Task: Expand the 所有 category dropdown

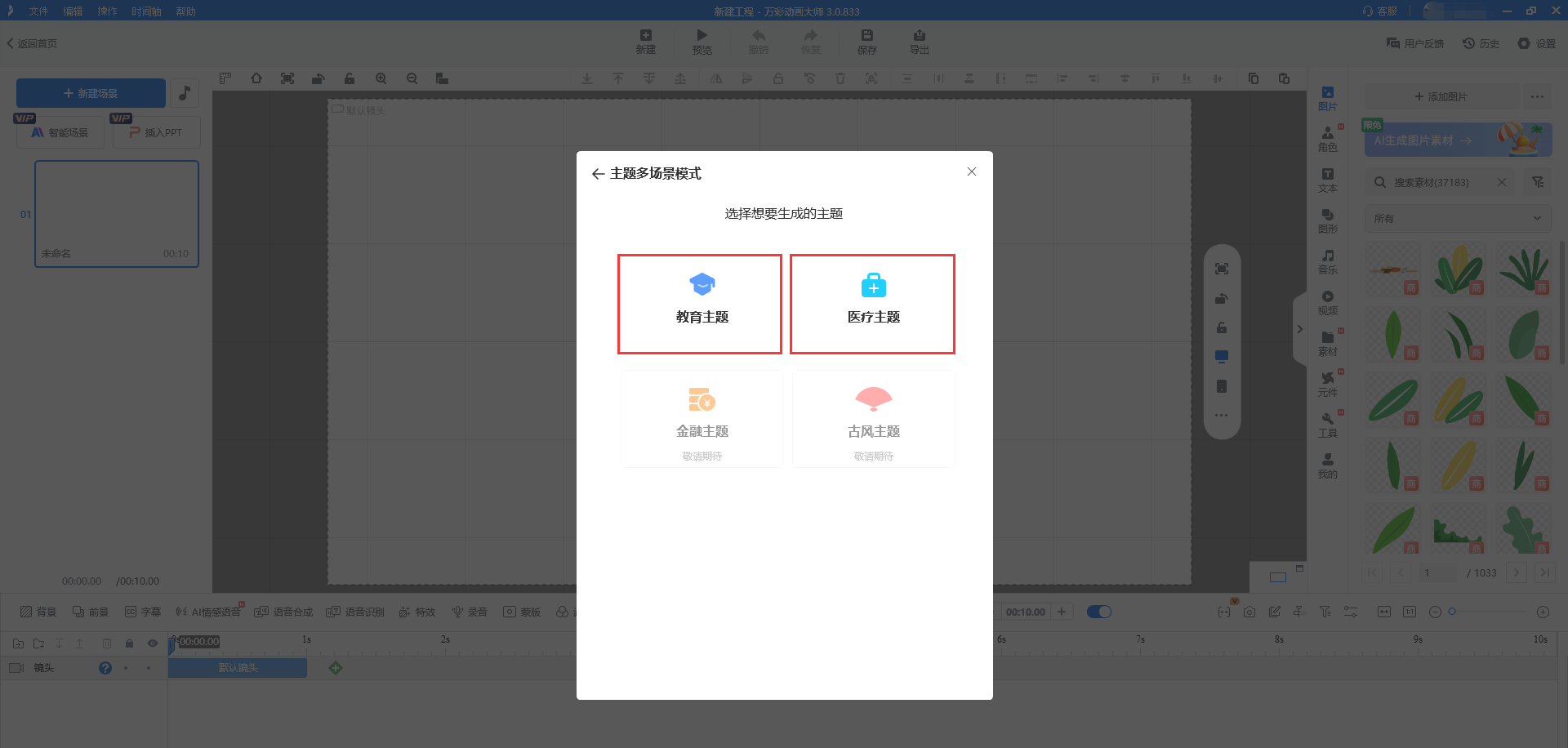Action: click(x=1457, y=218)
